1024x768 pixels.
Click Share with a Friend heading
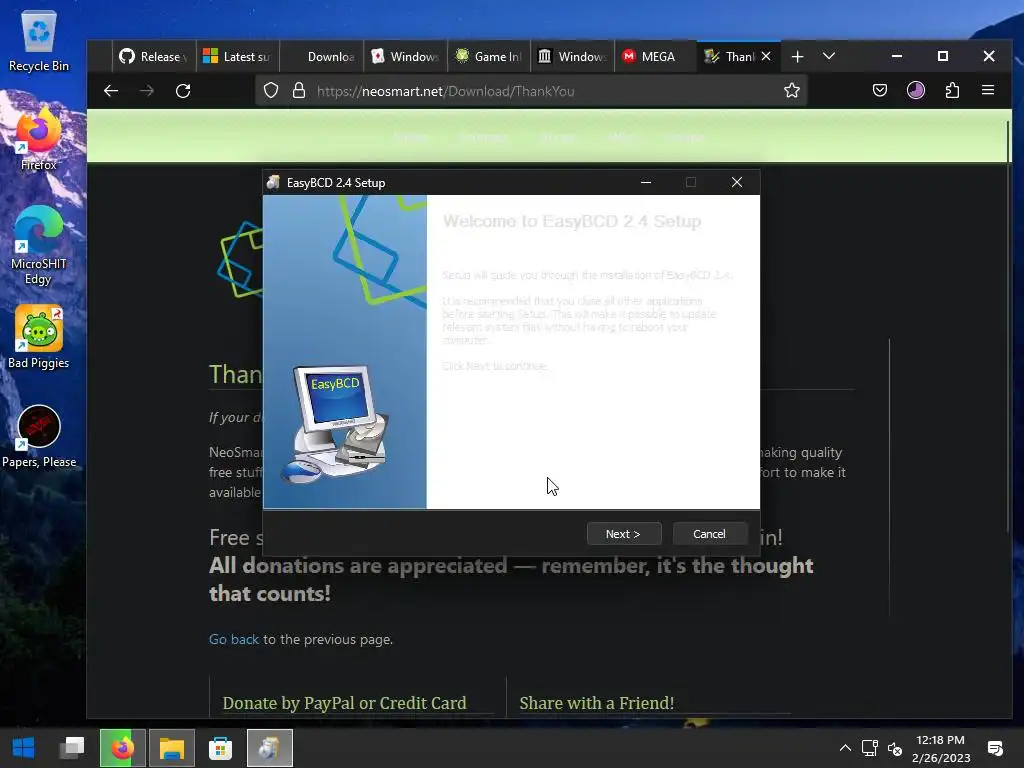(x=596, y=703)
